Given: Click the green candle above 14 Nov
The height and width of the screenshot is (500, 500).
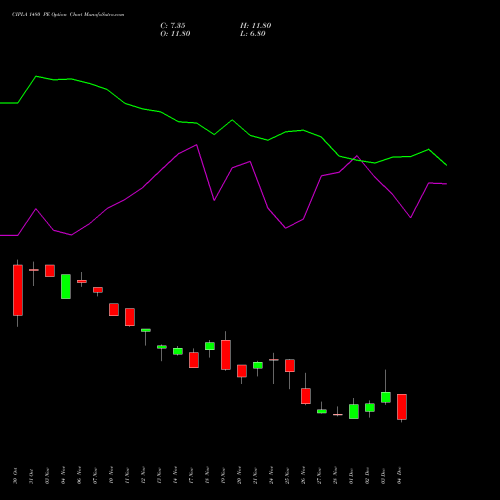Looking at the screenshot, I should click(178, 351).
